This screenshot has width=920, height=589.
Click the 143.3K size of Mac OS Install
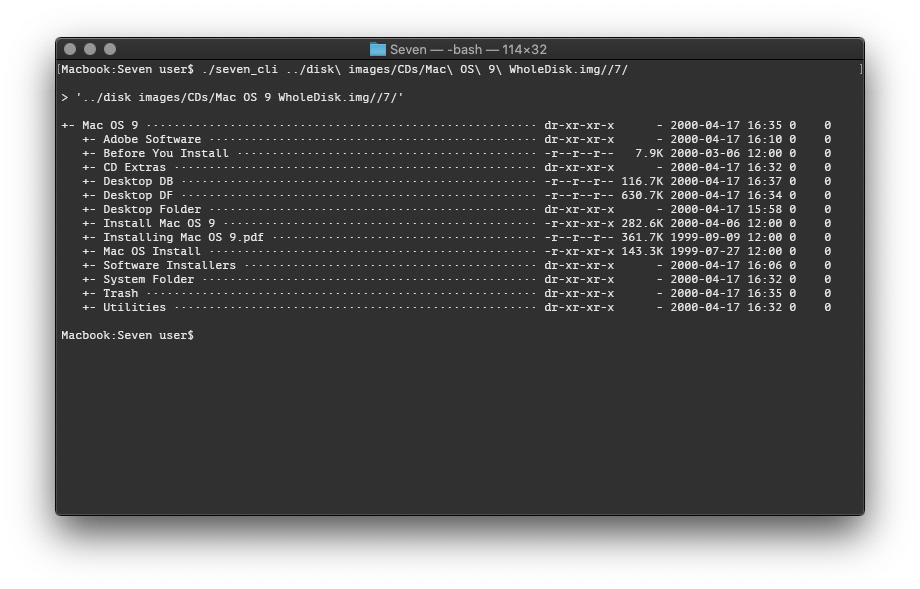[642, 252]
